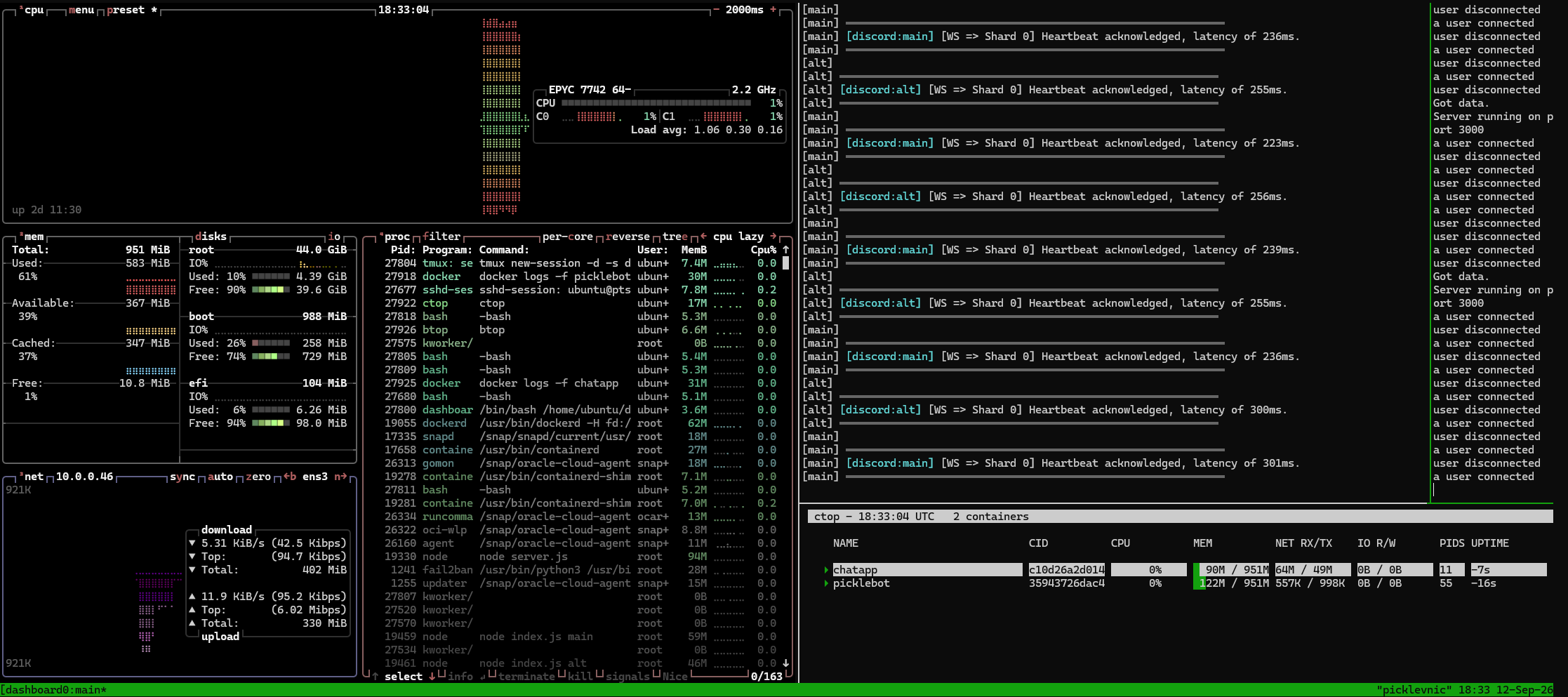Toggle network sync scaling
Viewport: 1568px width, 697px height.
coord(182,477)
